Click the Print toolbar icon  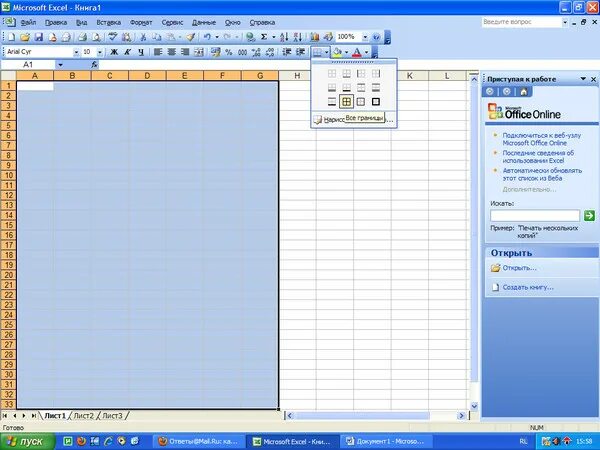point(82,37)
